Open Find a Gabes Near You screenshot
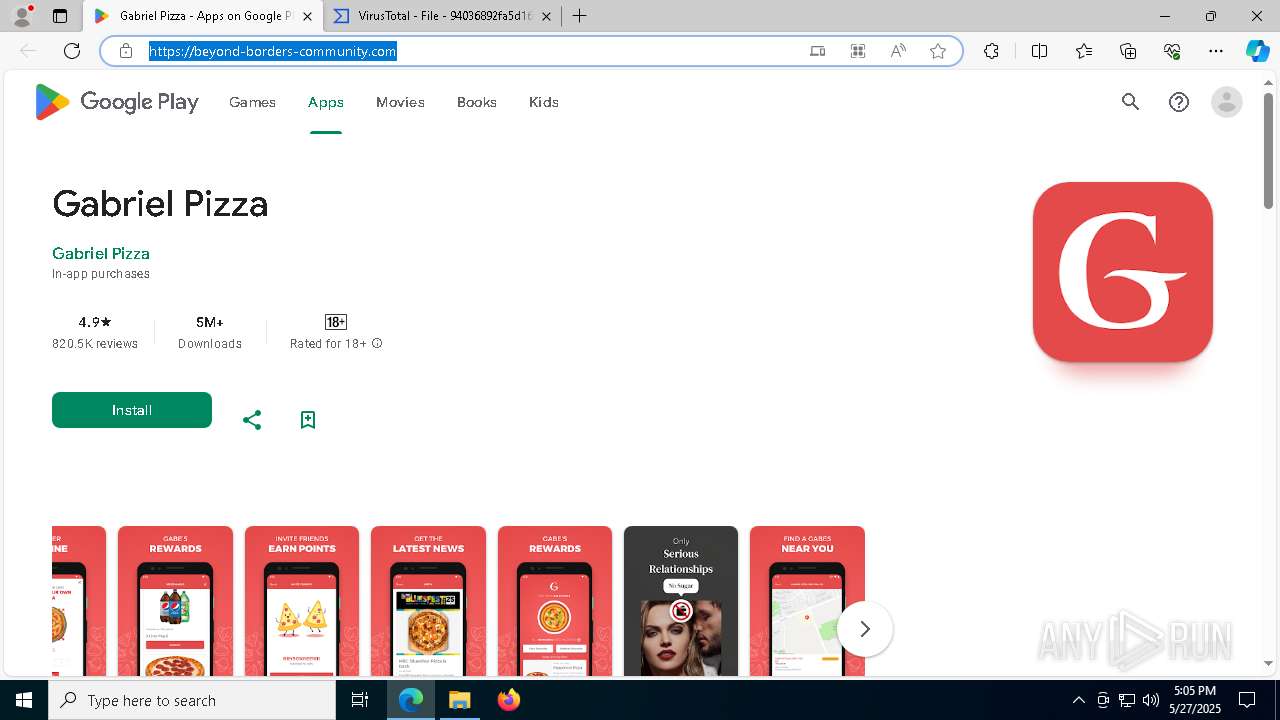The image size is (1280, 720). pyautogui.click(x=807, y=601)
